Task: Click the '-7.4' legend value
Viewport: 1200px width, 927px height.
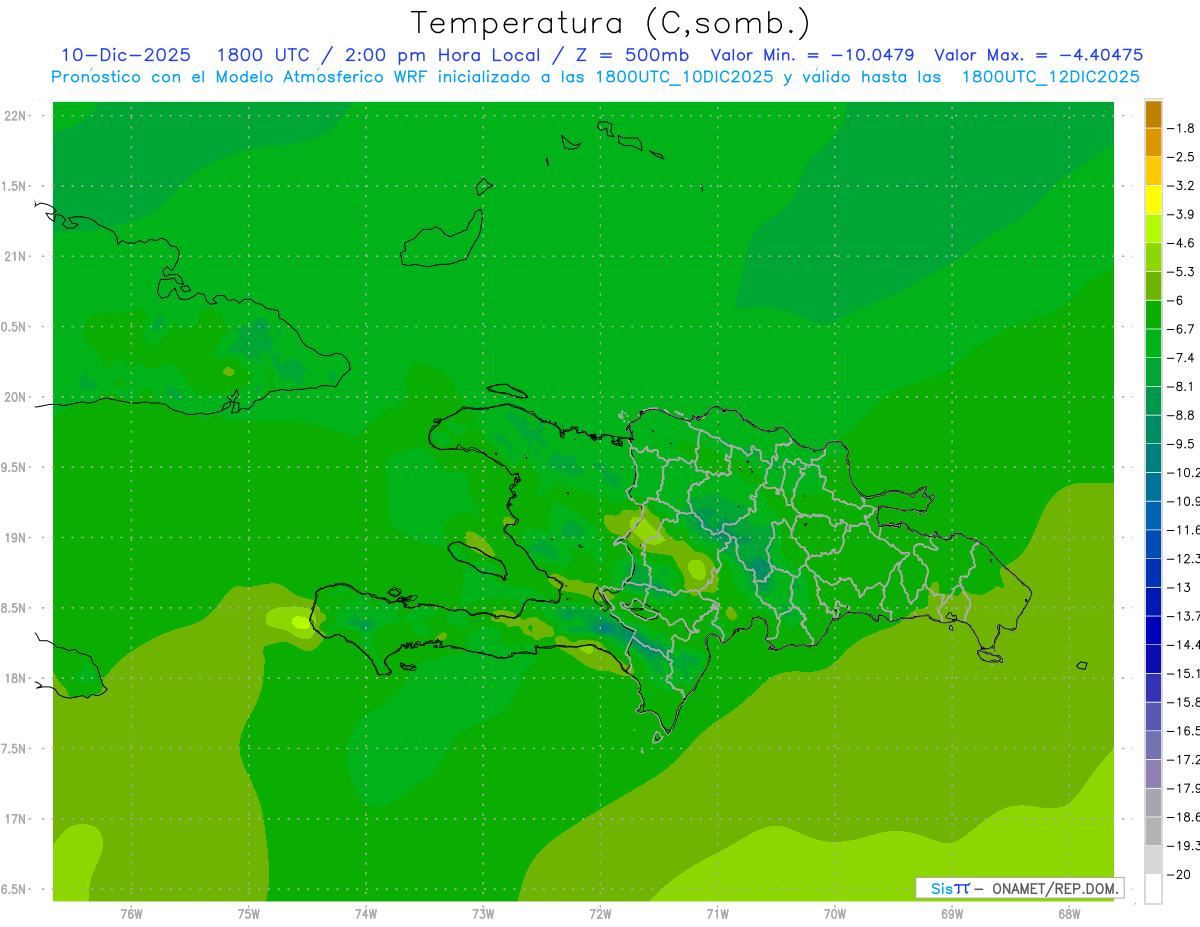Action: (1181, 358)
